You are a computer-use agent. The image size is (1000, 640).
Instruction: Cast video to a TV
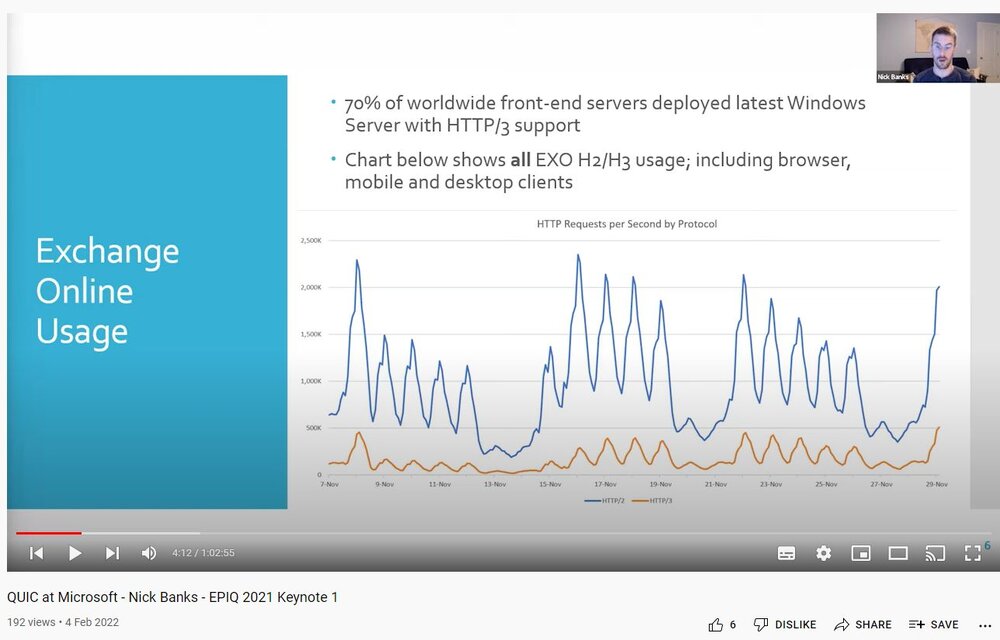pos(935,553)
